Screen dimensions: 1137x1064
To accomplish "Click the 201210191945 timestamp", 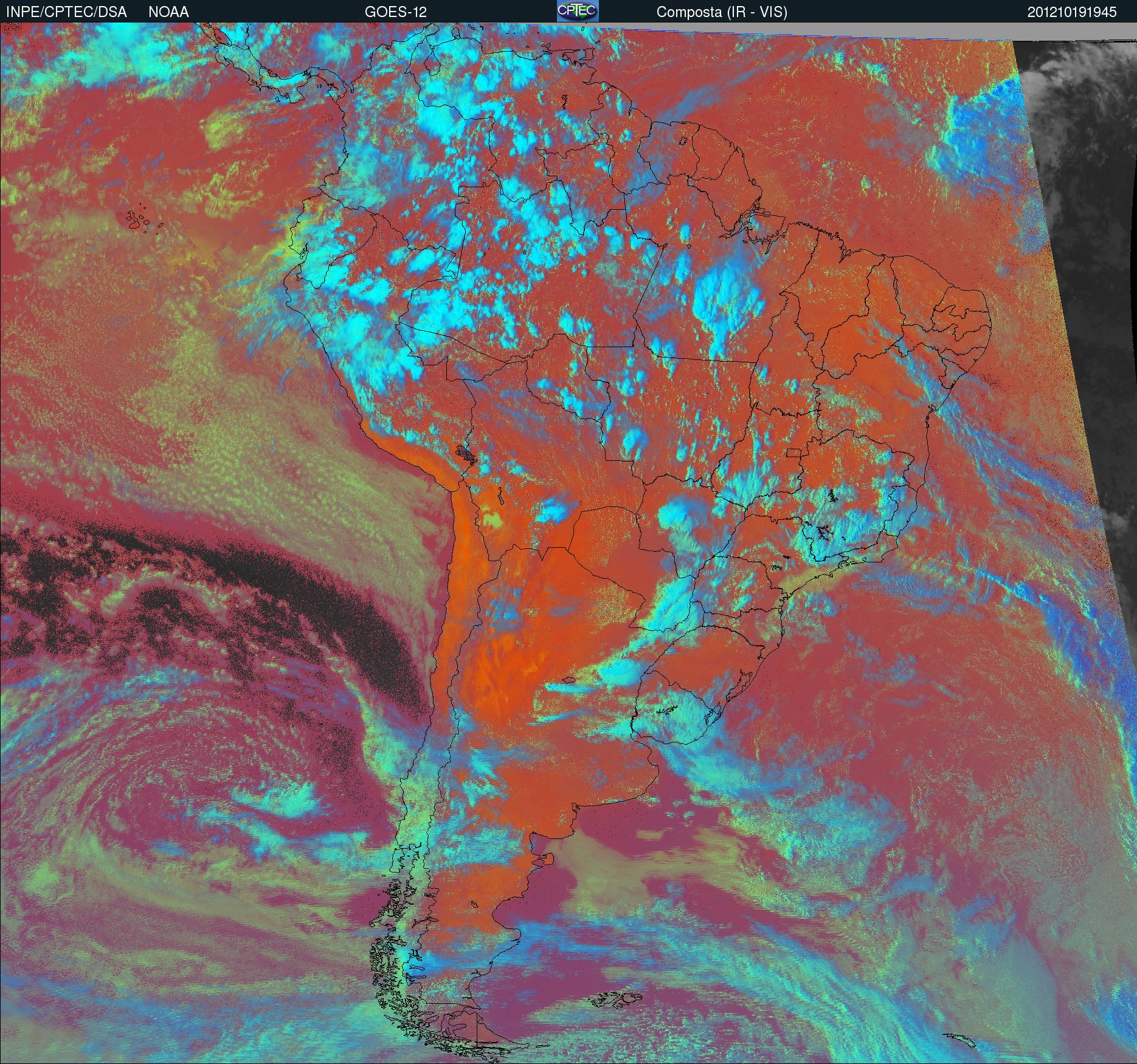I will pyautogui.click(x=1072, y=12).
